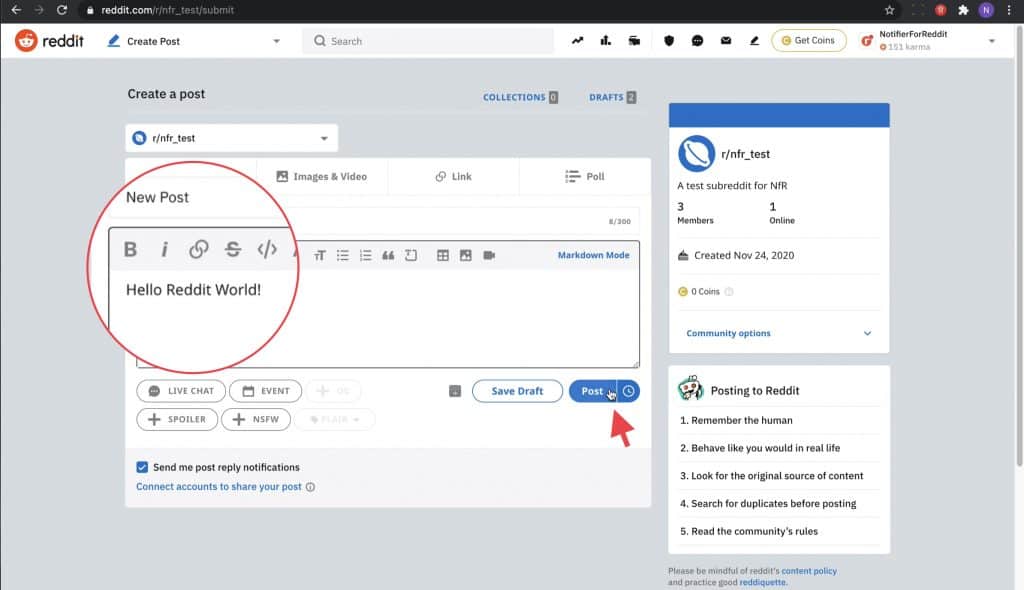1024x590 pixels.
Task: Switch to the Poll tab
Action: point(584,176)
